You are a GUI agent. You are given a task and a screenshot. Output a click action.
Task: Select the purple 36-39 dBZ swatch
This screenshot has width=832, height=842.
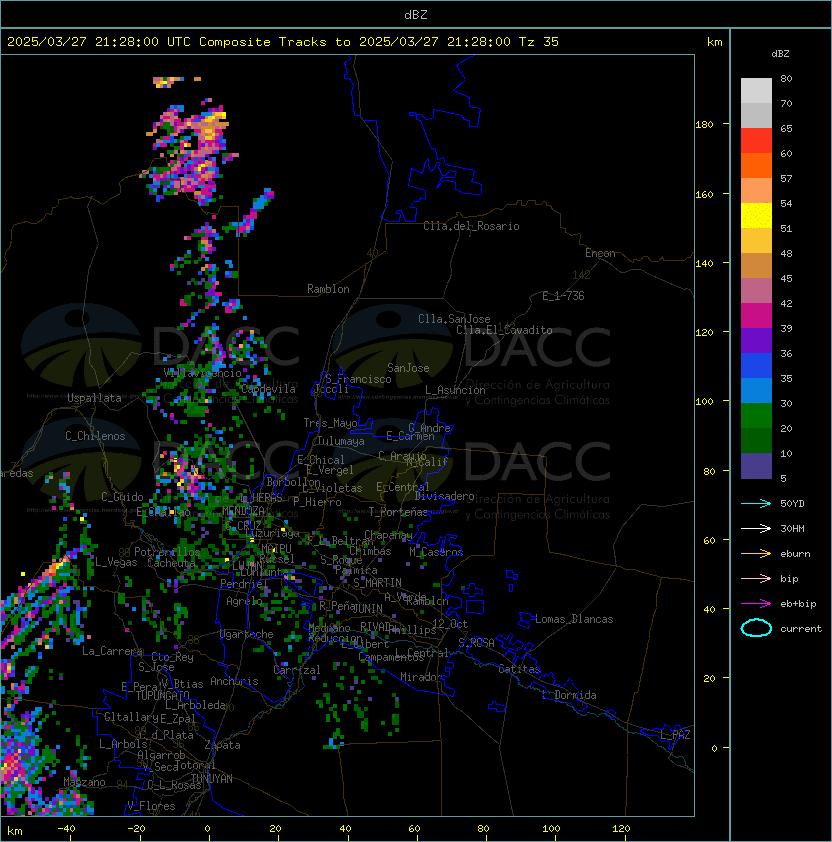click(x=756, y=340)
